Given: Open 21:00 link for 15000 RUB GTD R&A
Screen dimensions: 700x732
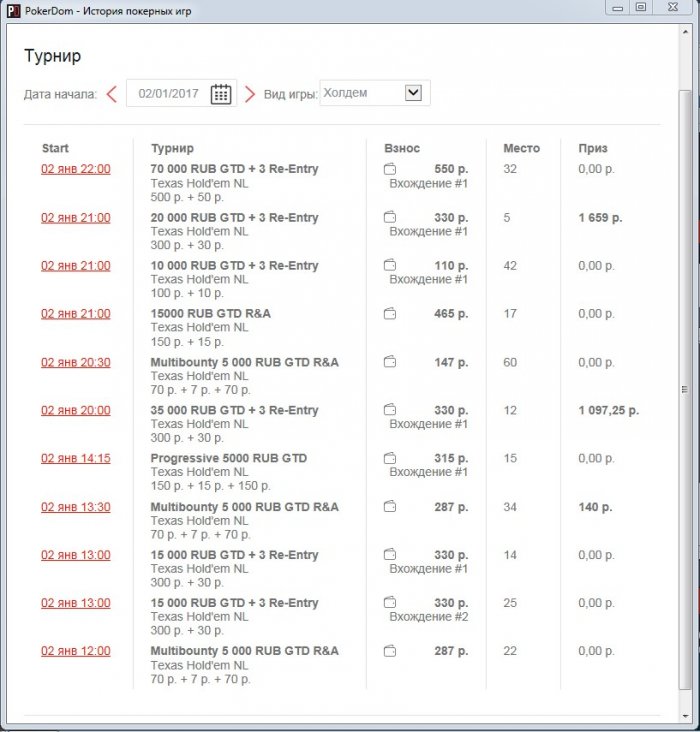Looking at the screenshot, I should pos(76,314).
